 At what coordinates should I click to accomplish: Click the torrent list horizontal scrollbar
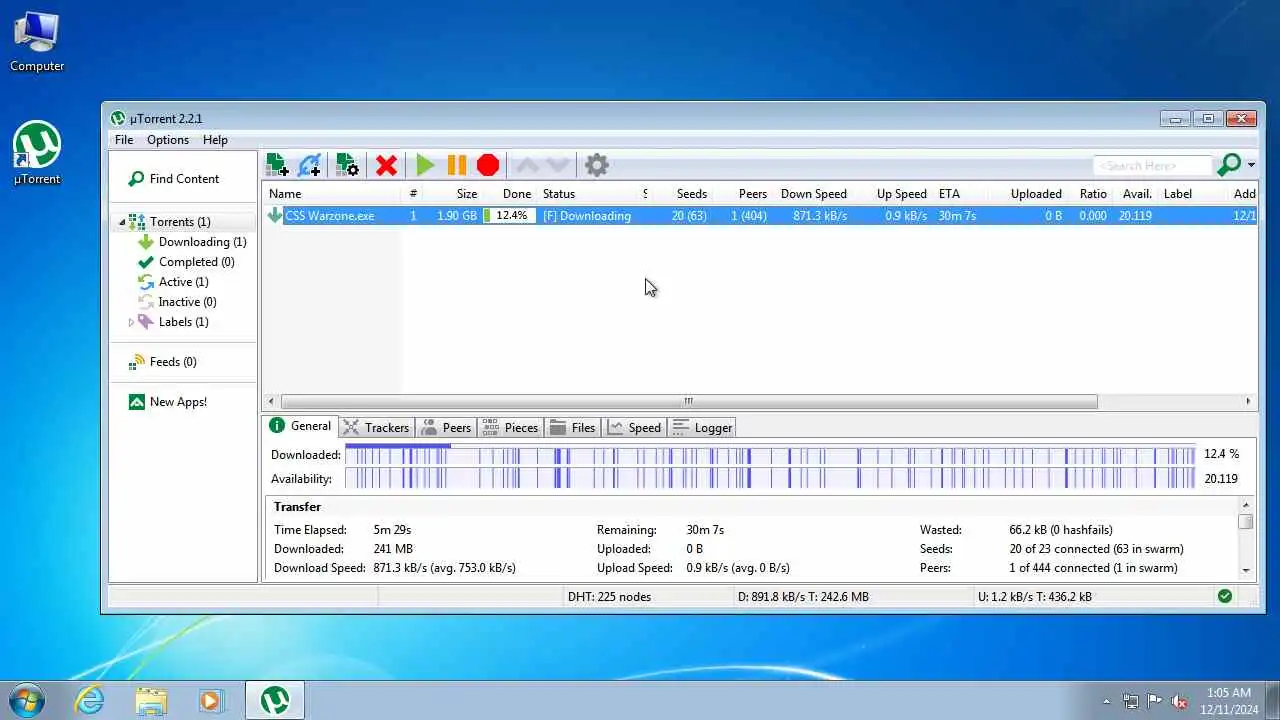(x=689, y=401)
